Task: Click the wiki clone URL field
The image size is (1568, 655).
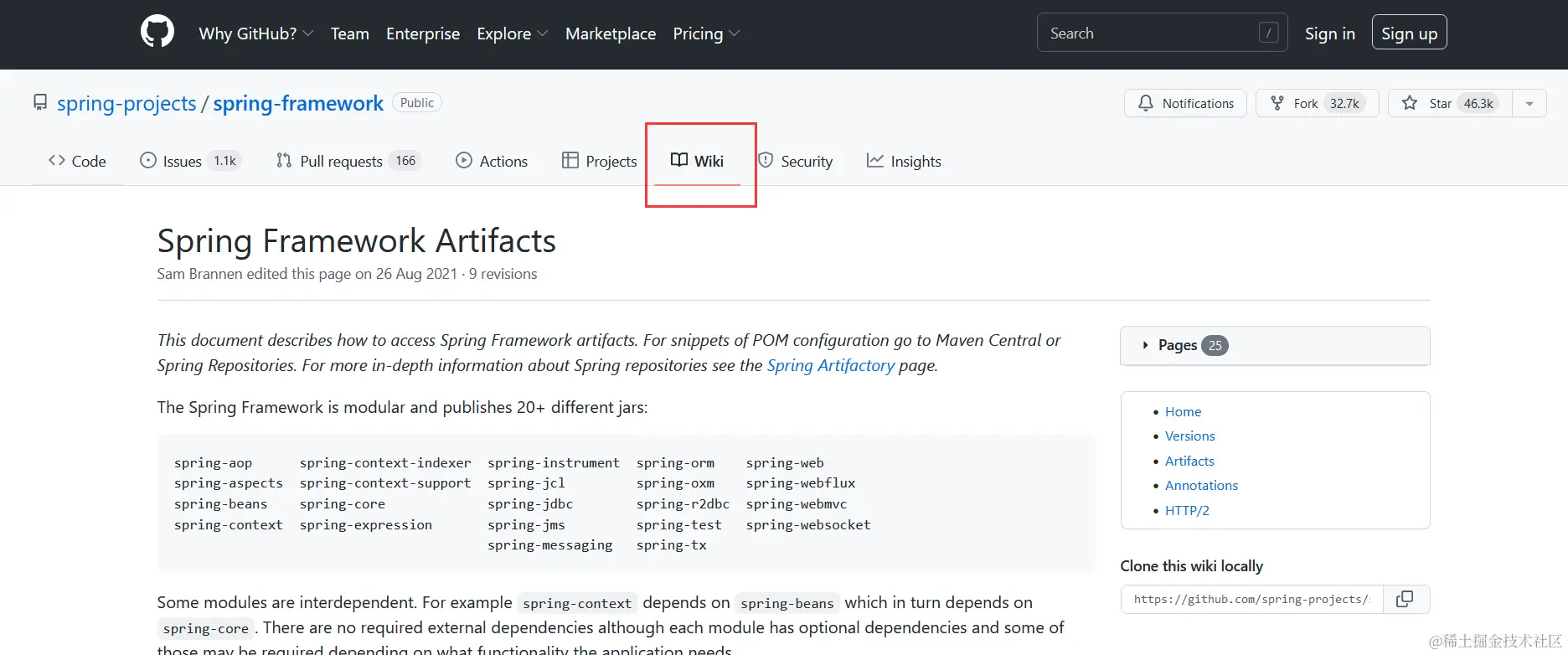Action: 1251,599
